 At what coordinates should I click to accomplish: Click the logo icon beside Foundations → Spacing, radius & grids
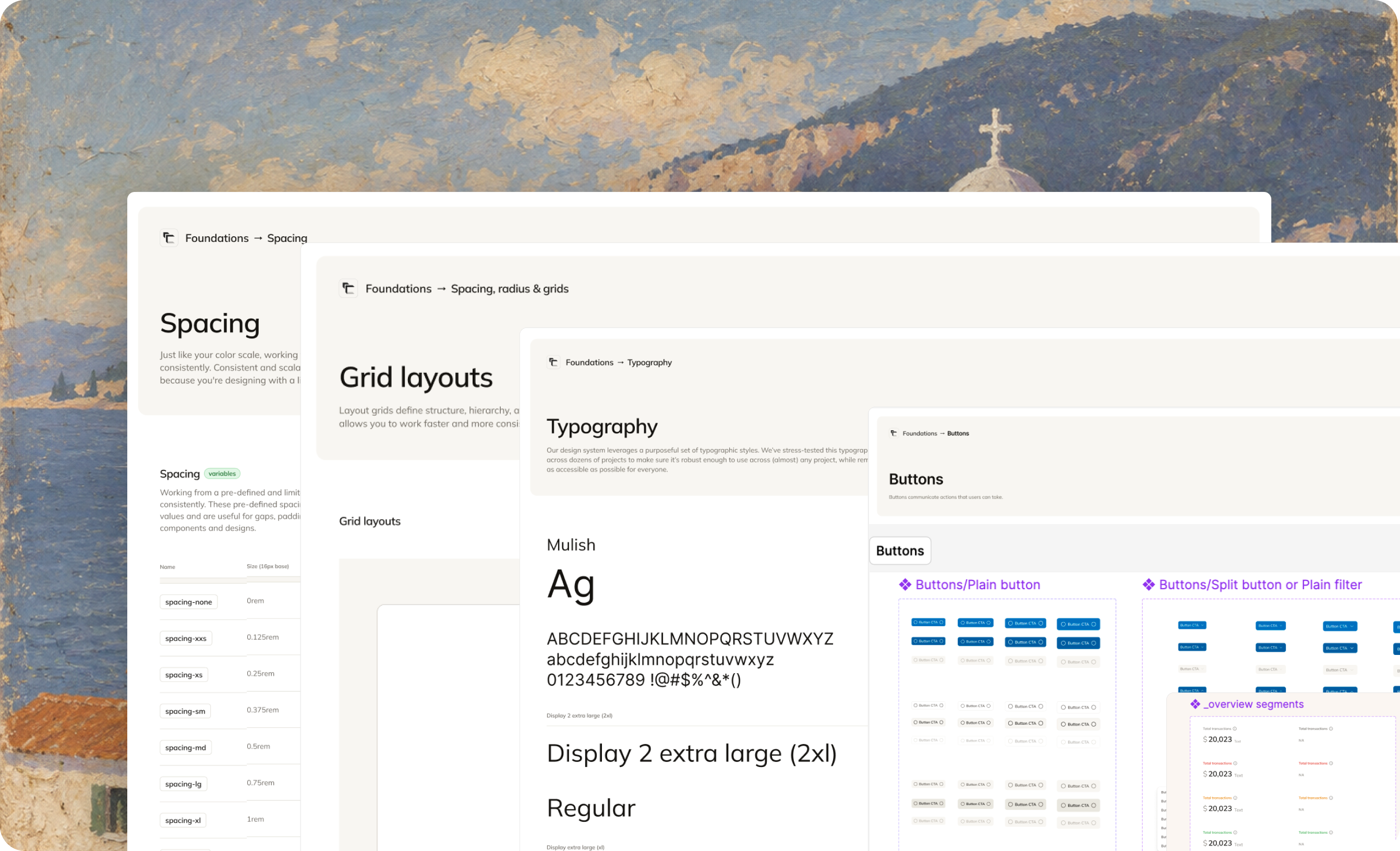(x=348, y=288)
